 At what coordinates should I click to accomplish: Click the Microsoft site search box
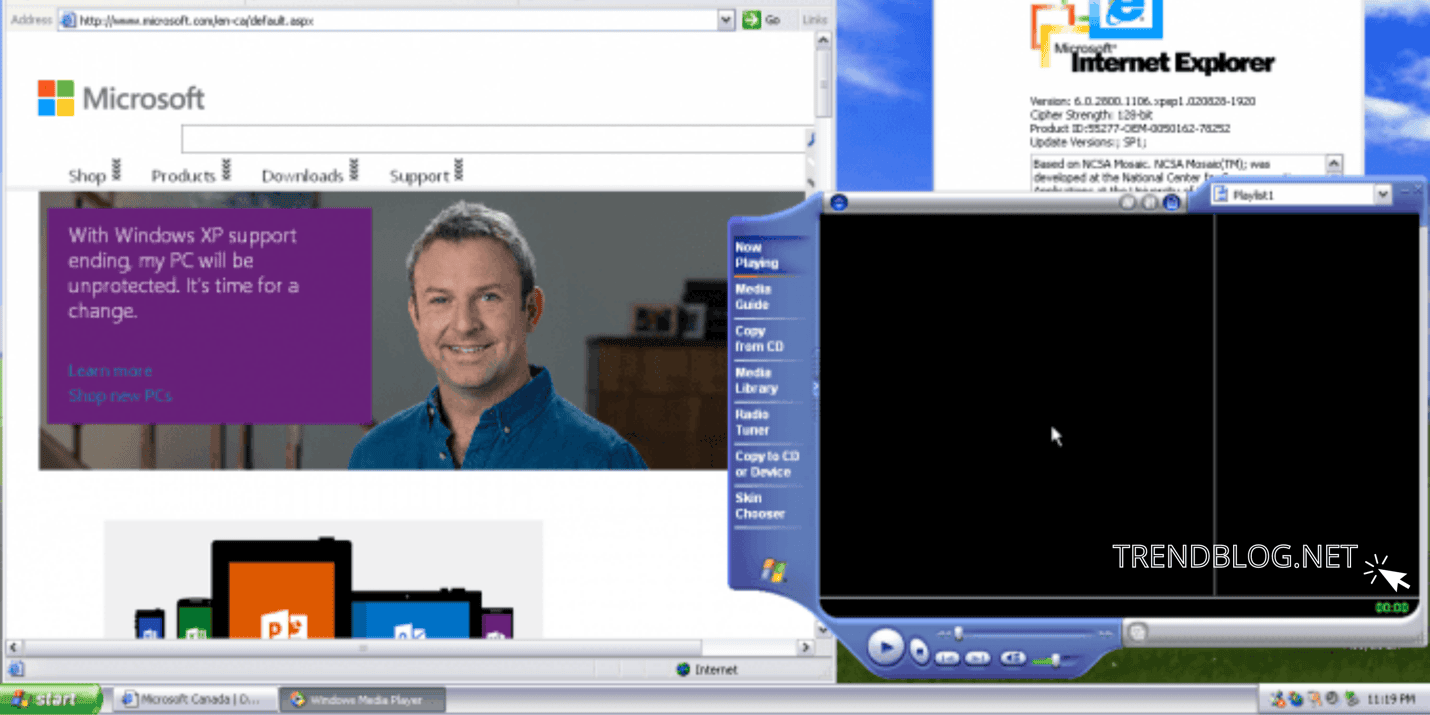(493, 139)
